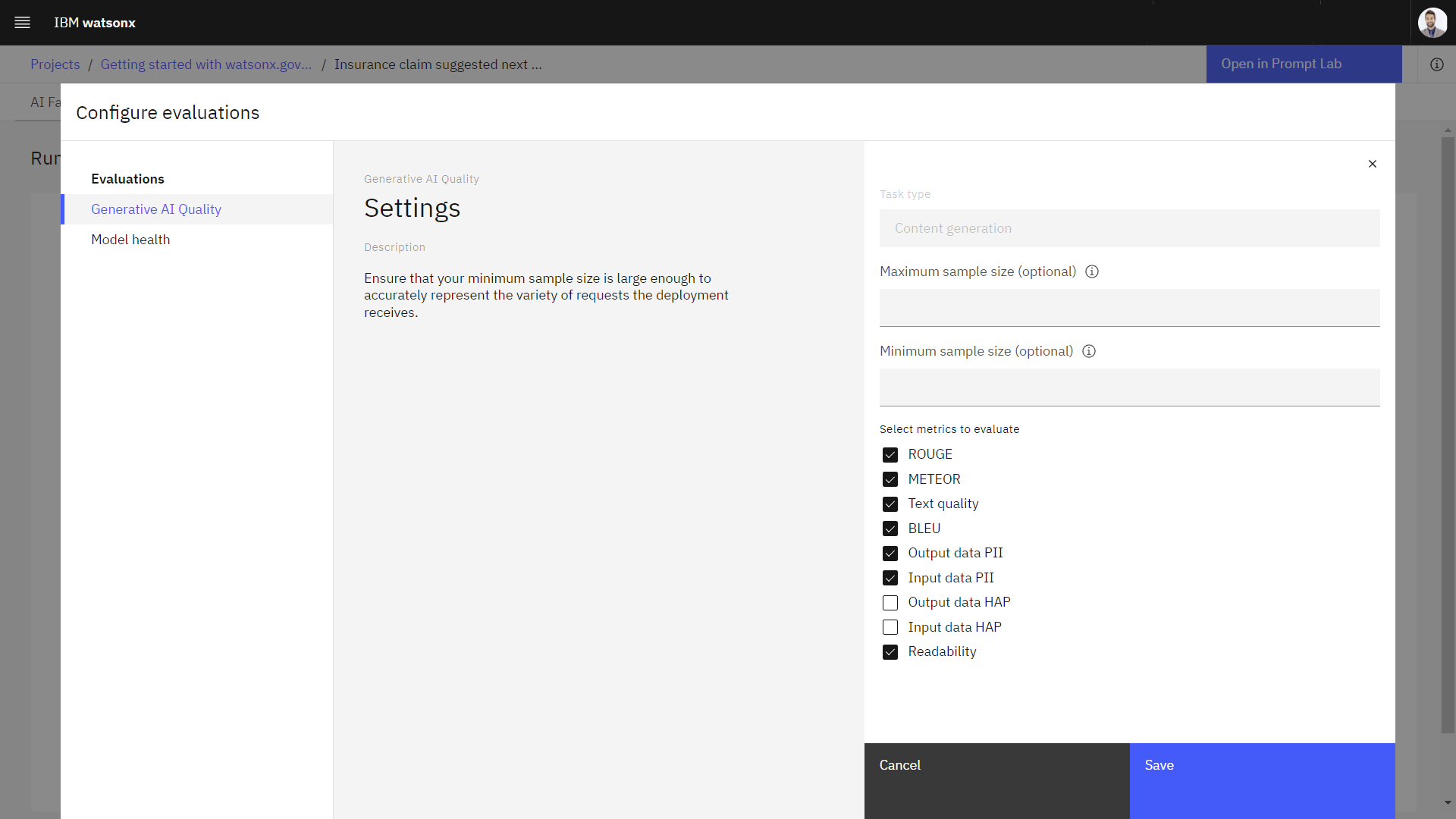Screen dimensions: 1456x819
Task: Click the close dialog icon
Action: (x=1372, y=164)
